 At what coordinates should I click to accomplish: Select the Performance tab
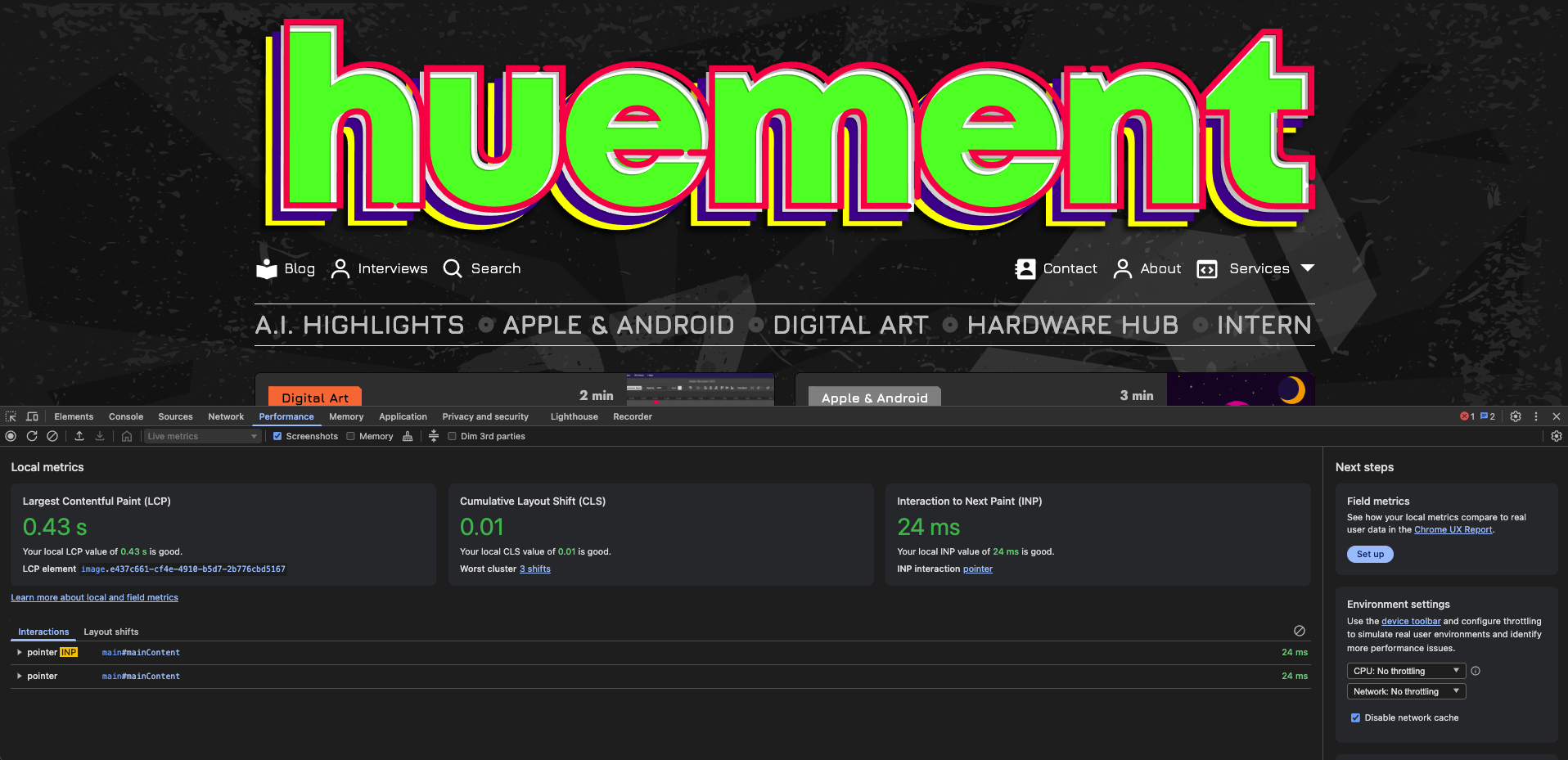(x=286, y=416)
